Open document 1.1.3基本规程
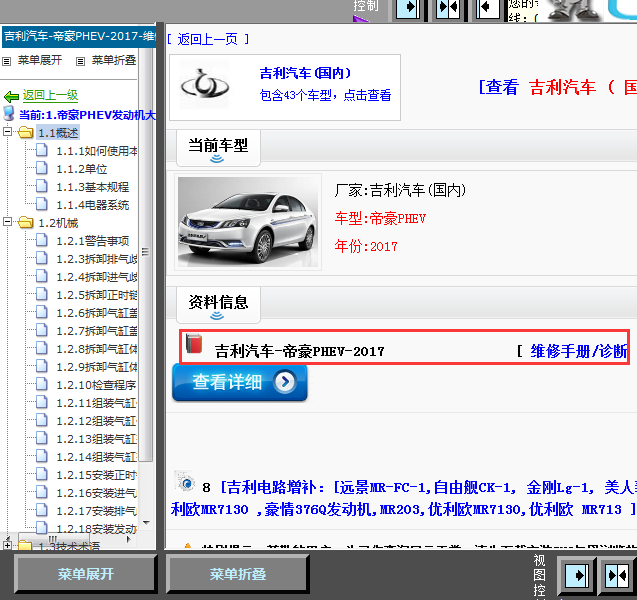The image size is (637, 600). [x=93, y=187]
